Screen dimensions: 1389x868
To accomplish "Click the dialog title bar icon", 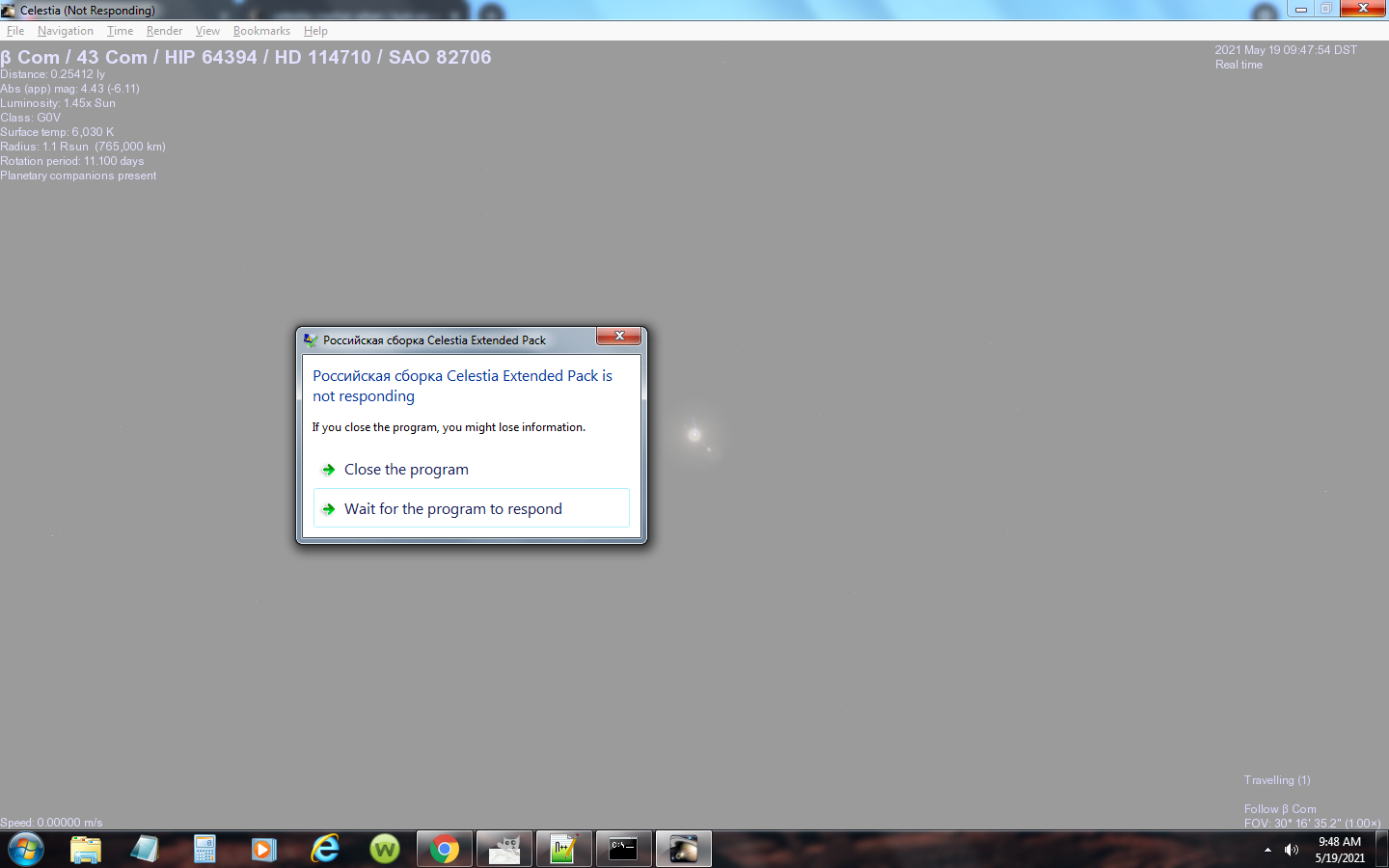I will (x=310, y=340).
